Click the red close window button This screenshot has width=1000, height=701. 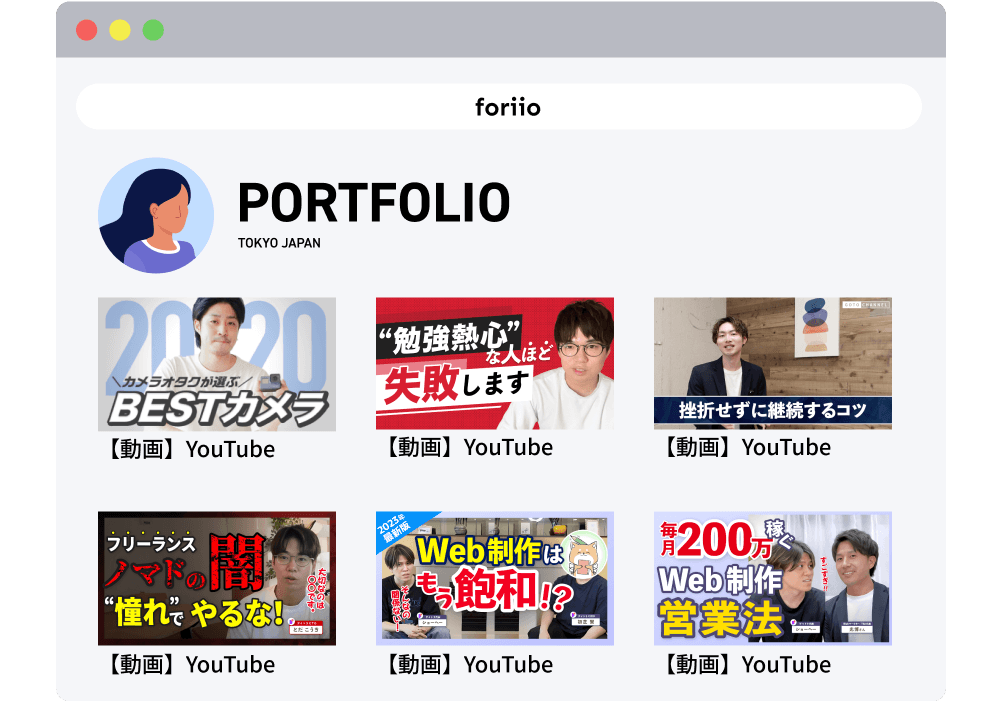click(x=87, y=30)
